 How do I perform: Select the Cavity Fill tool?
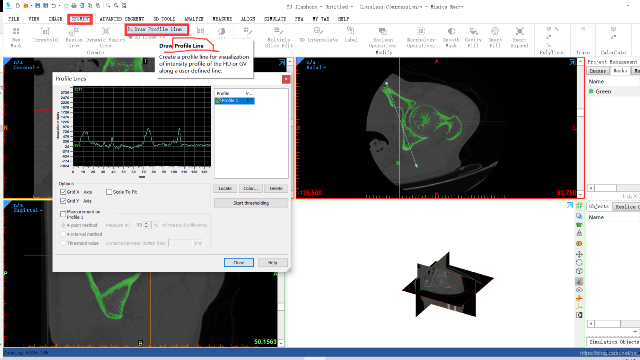click(x=473, y=37)
